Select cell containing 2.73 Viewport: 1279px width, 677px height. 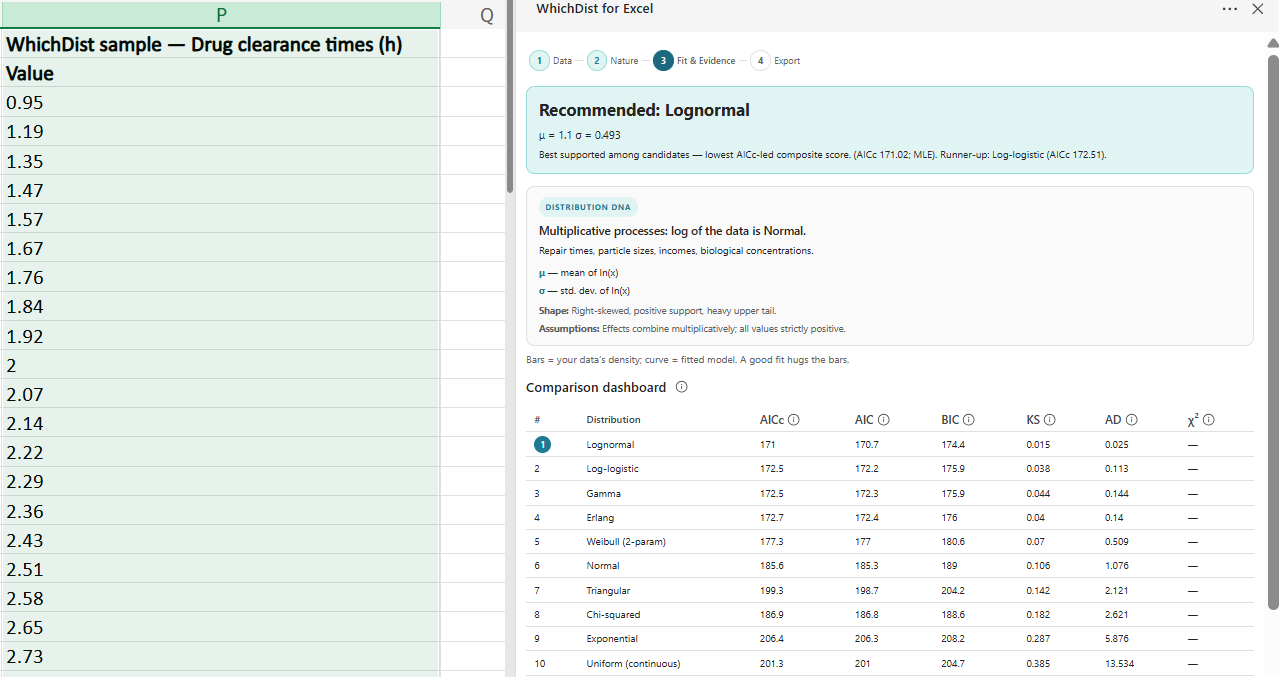tap(220, 656)
